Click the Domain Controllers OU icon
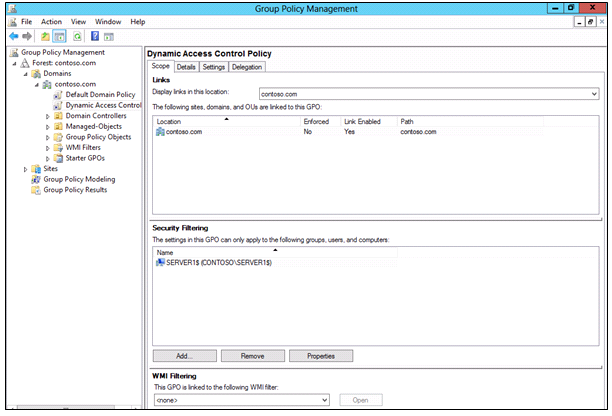The height and width of the screenshot is (416, 612). tap(58, 116)
